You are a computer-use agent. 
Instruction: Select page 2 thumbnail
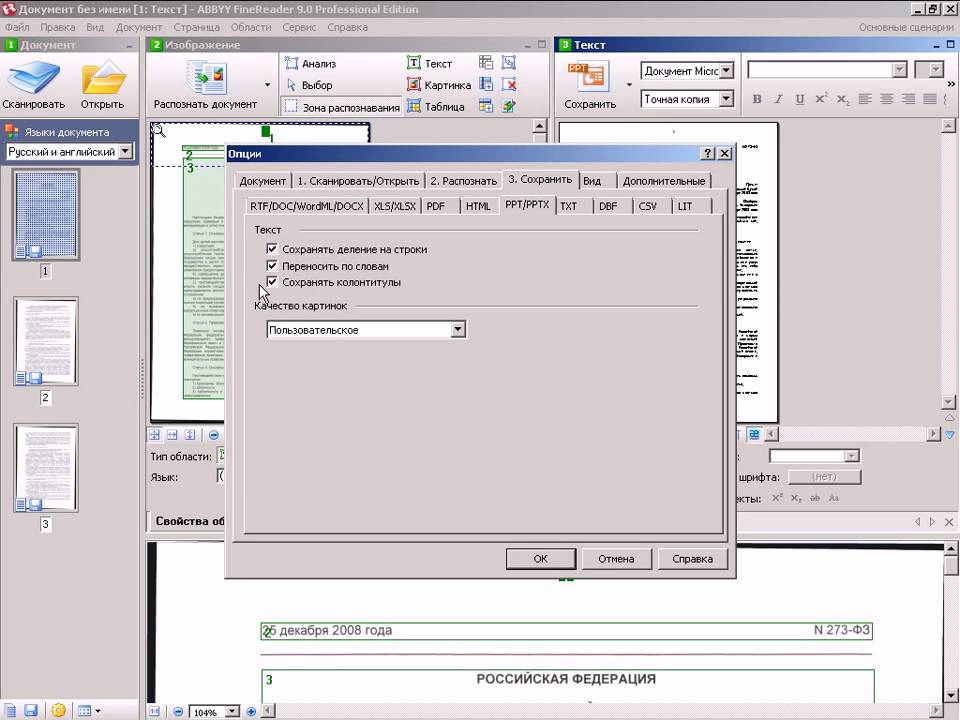coord(46,341)
